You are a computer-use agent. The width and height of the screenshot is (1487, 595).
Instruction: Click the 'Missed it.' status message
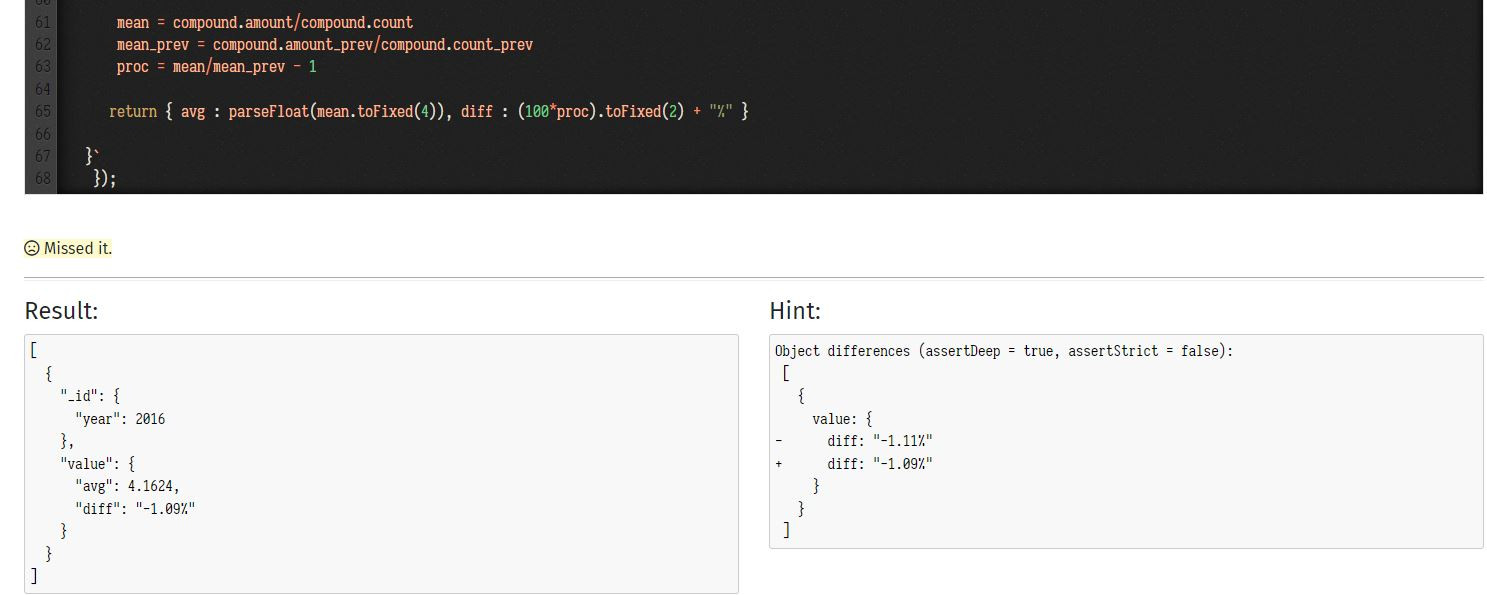[68, 248]
